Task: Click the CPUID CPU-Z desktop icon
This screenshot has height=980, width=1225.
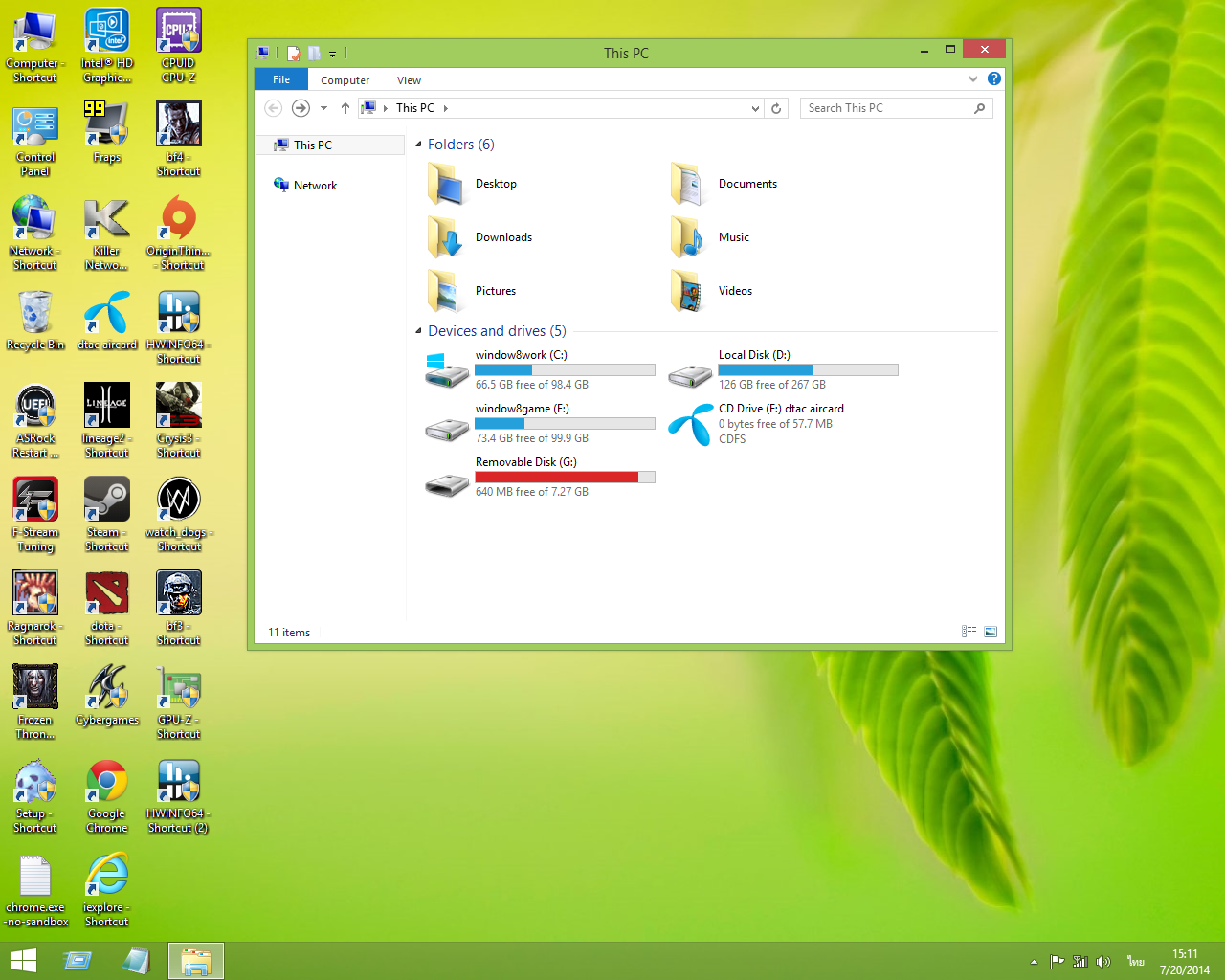Action: tap(179, 46)
